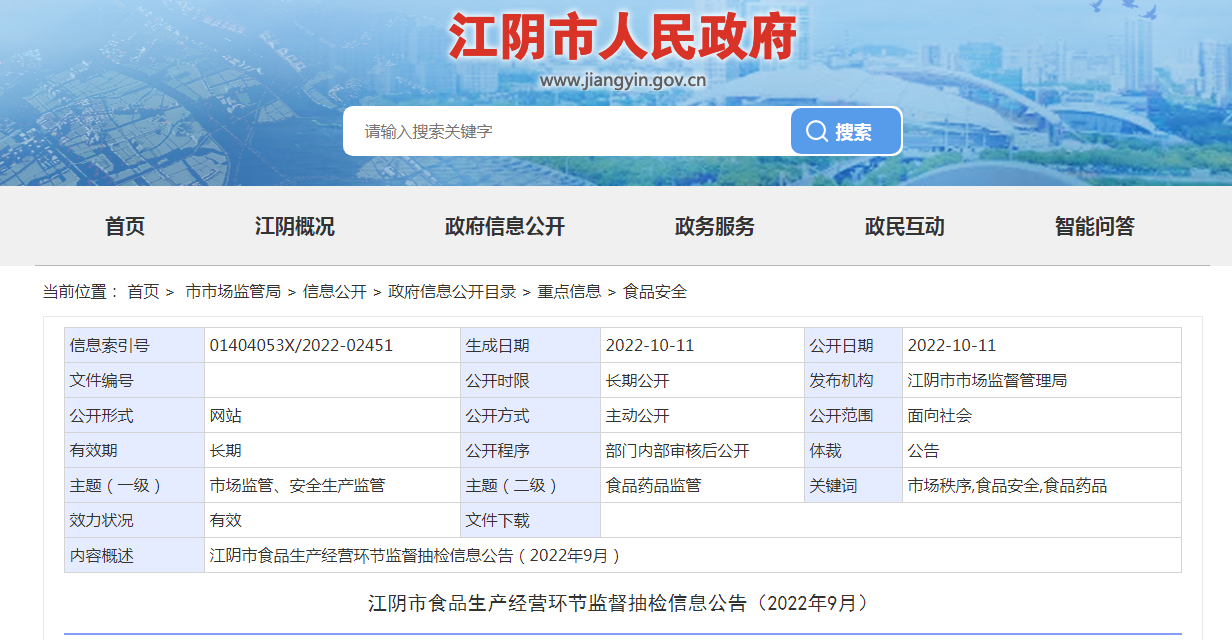Select the 公开时限 label cell
Viewport: 1232px width, 640px height.
point(531,381)
